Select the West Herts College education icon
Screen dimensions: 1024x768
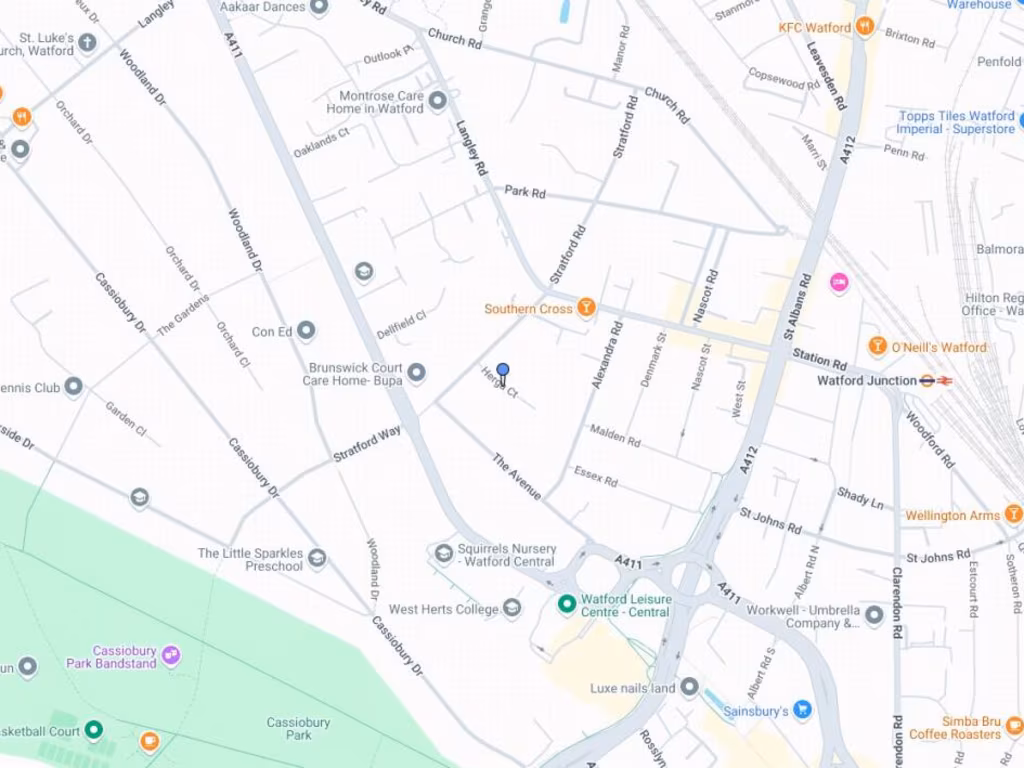pyautogui.click(x=513, y=608)
